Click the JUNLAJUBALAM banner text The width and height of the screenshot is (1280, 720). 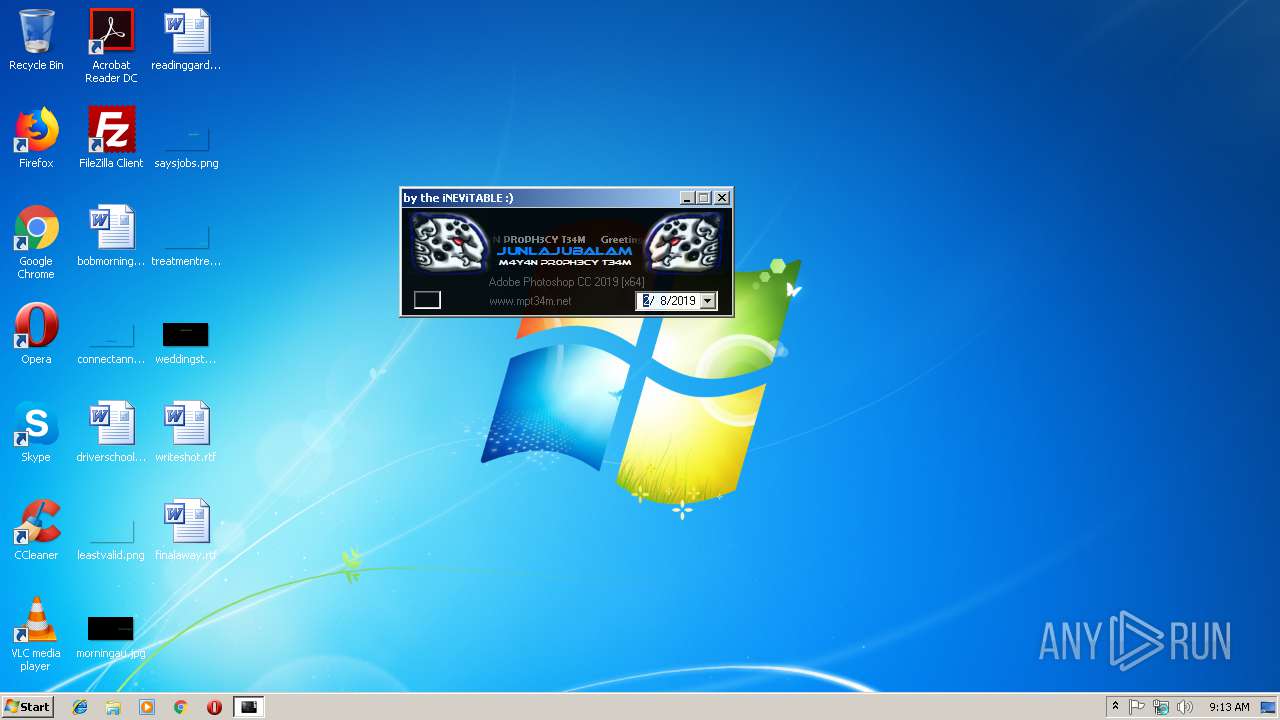(x=565, y=251)
